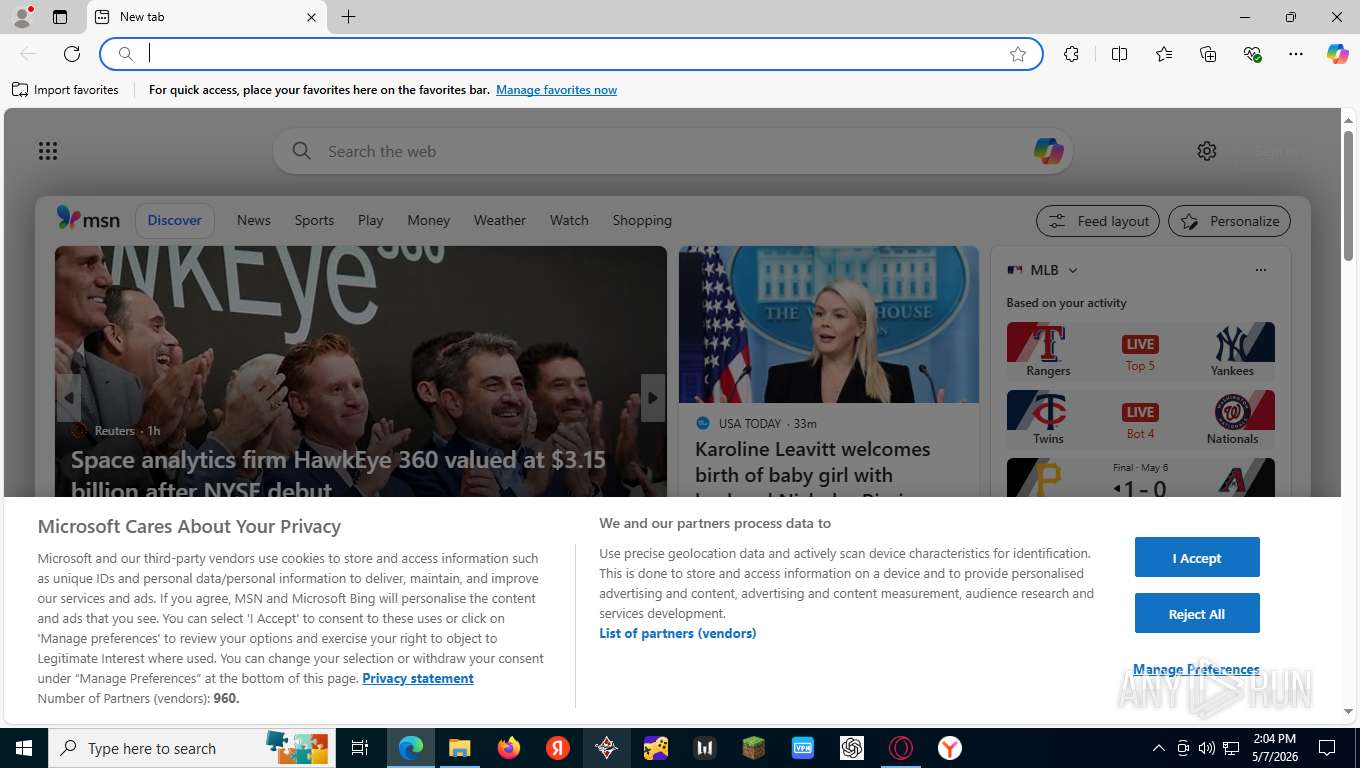Open the Play tab
This screenshot has width=1360, height=768.
371,220
